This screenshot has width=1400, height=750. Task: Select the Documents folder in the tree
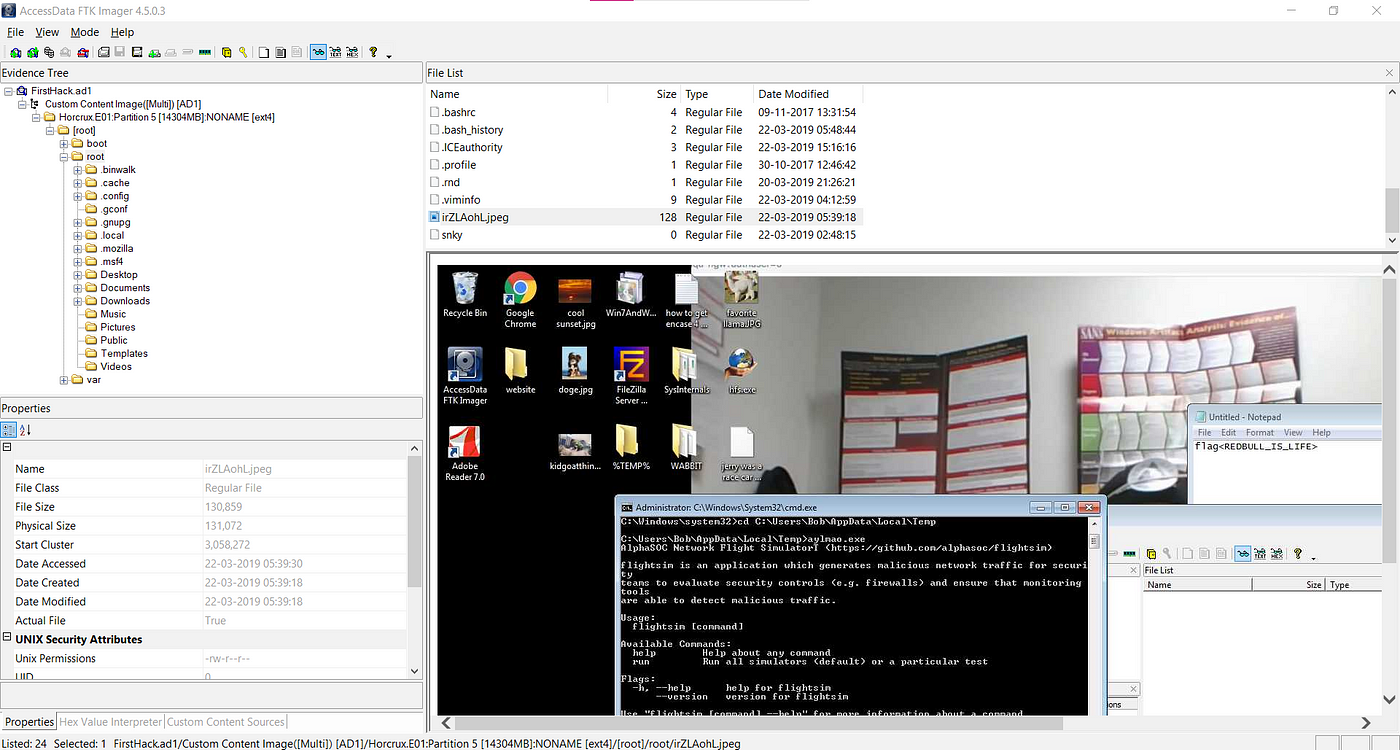pyautogui.click(x=125, y=288)
